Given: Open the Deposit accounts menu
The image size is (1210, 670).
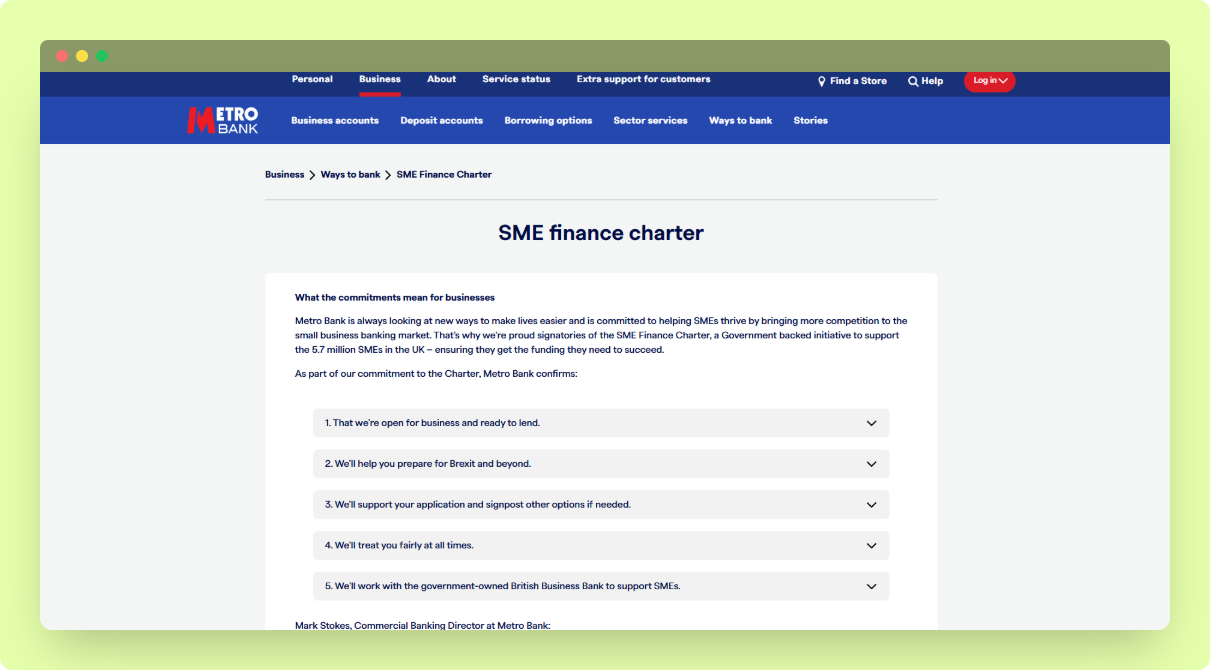Looking at the screenshot, I should (441, 120).
